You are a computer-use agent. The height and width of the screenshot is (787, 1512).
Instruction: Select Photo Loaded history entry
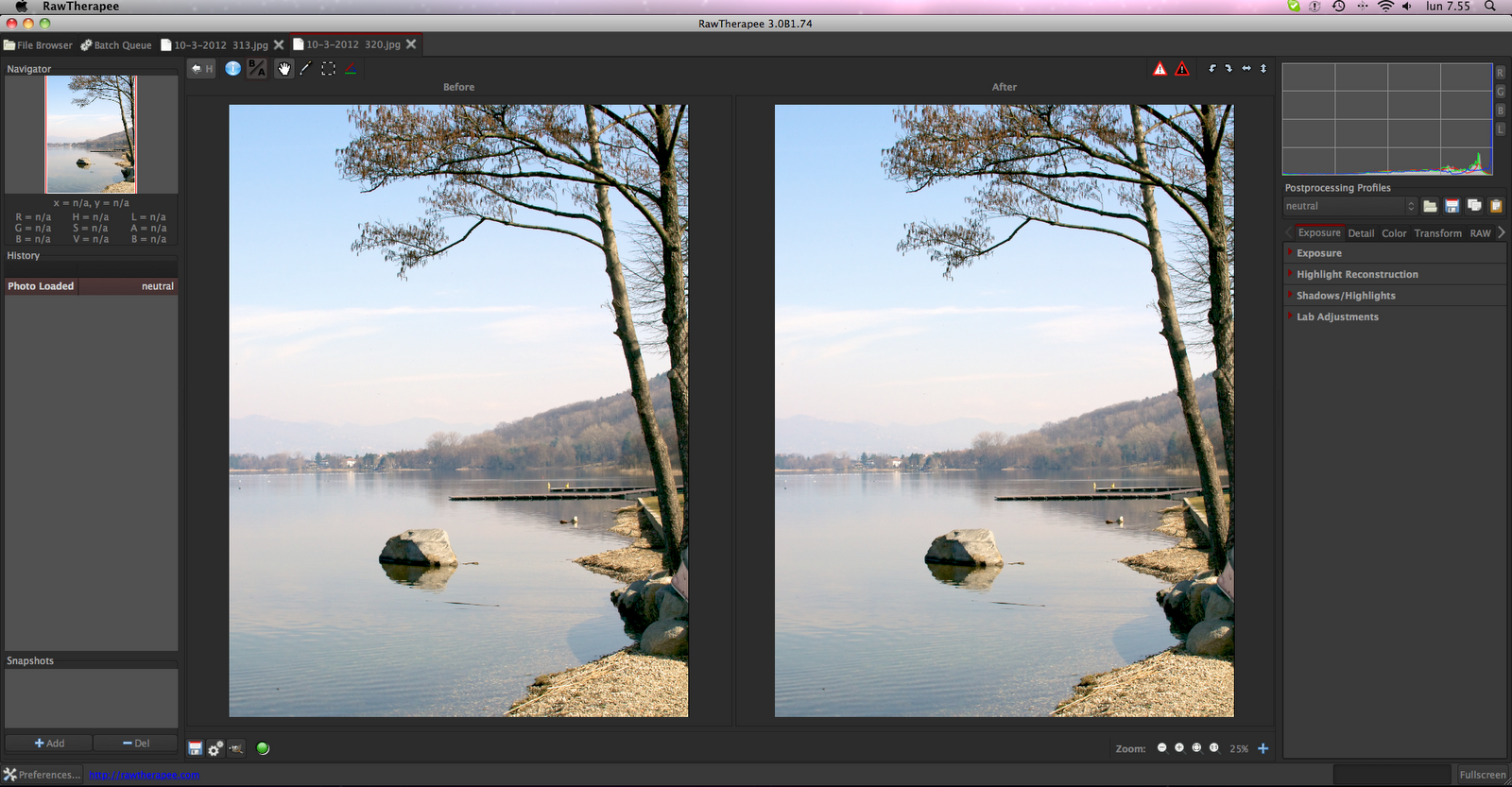pos(91,286)
